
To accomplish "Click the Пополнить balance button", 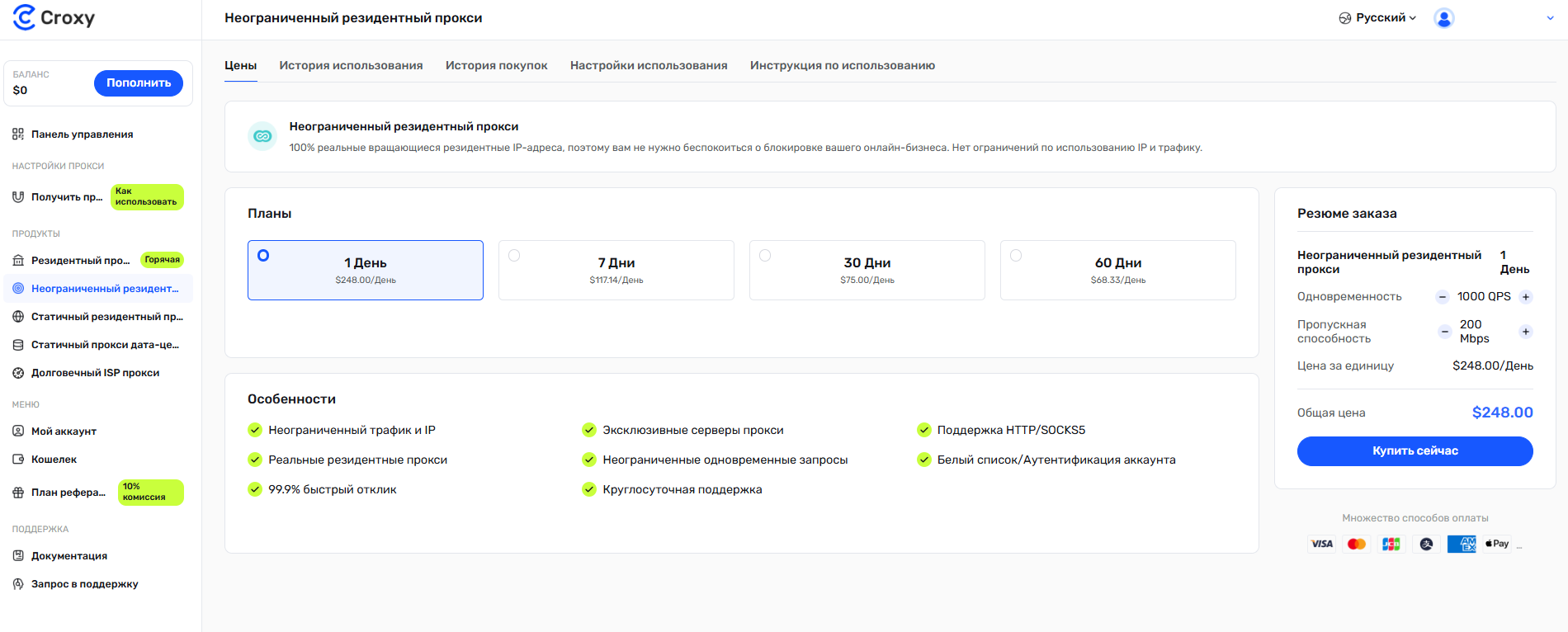I will [x=139, y=83].
